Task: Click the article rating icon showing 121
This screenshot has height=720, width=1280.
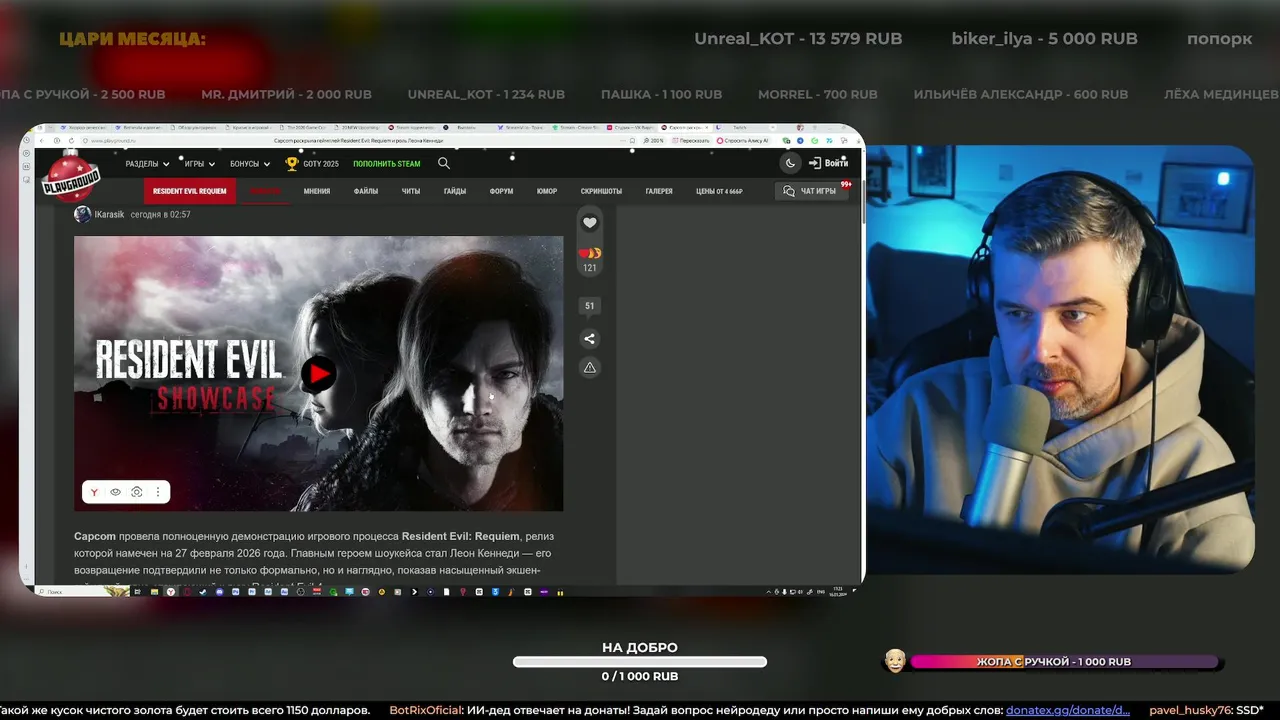Action: click(589, 259)
